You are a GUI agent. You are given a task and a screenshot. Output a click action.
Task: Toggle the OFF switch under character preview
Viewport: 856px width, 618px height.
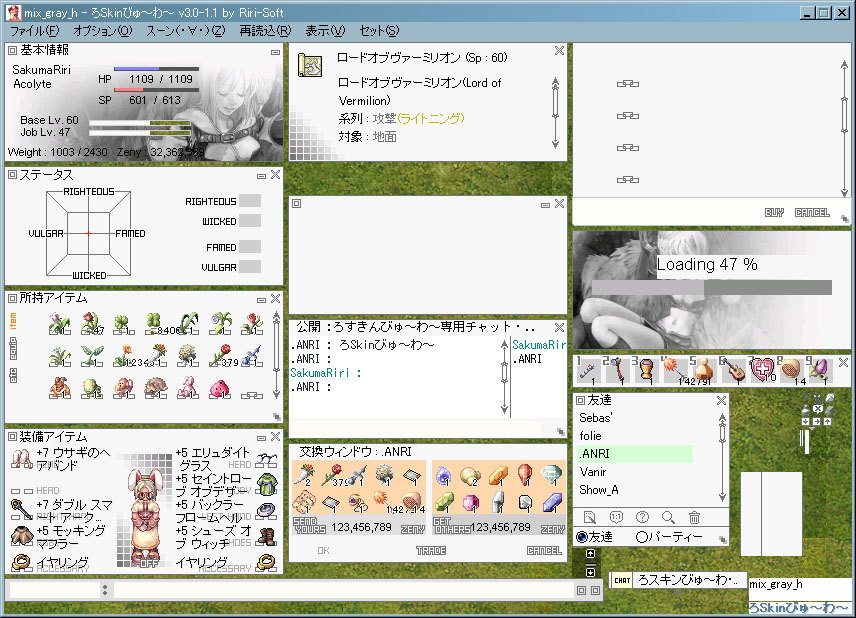tap(148, 563)
